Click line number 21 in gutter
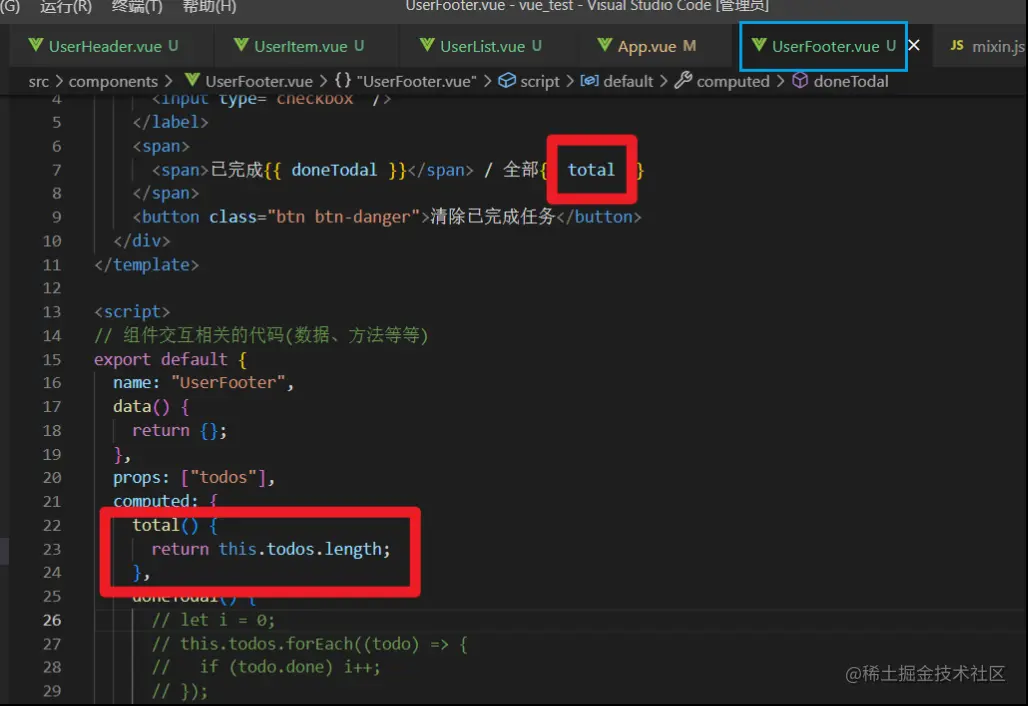The width and height of the screenshot is (1028, 706). tap(52, 501)
